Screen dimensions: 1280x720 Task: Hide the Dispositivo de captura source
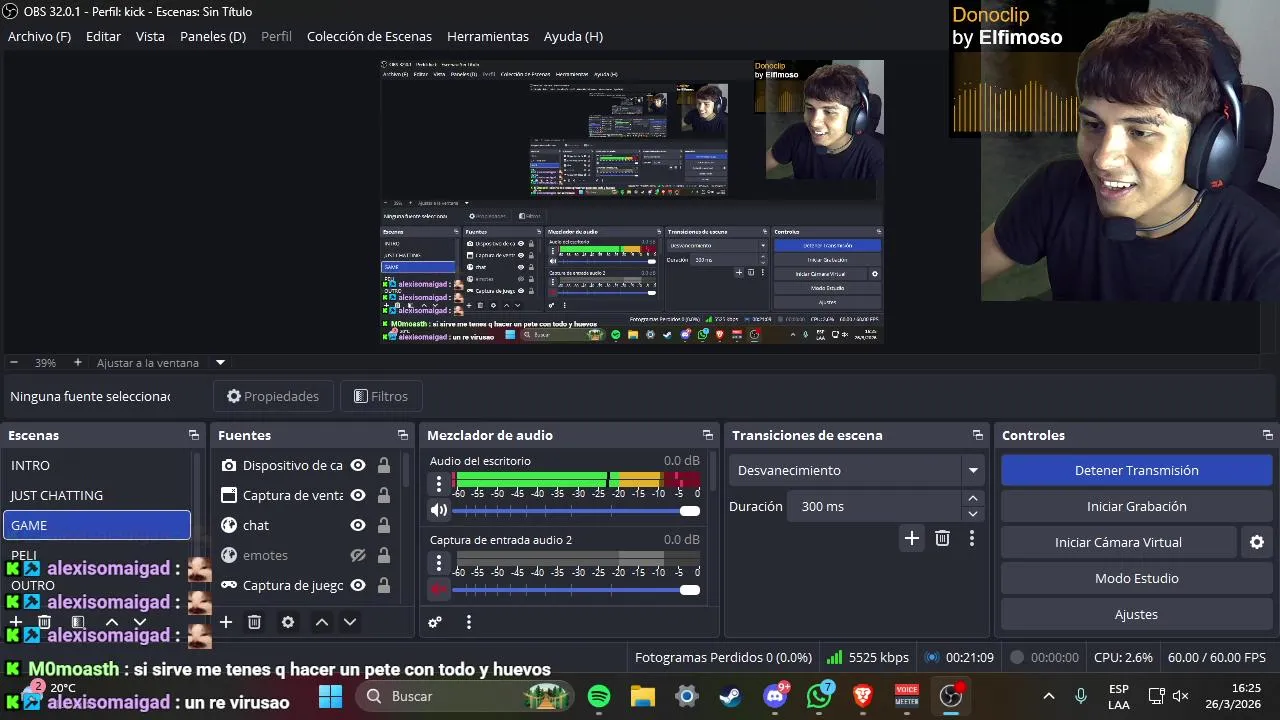pyautogui.click(x=357, y=465)
